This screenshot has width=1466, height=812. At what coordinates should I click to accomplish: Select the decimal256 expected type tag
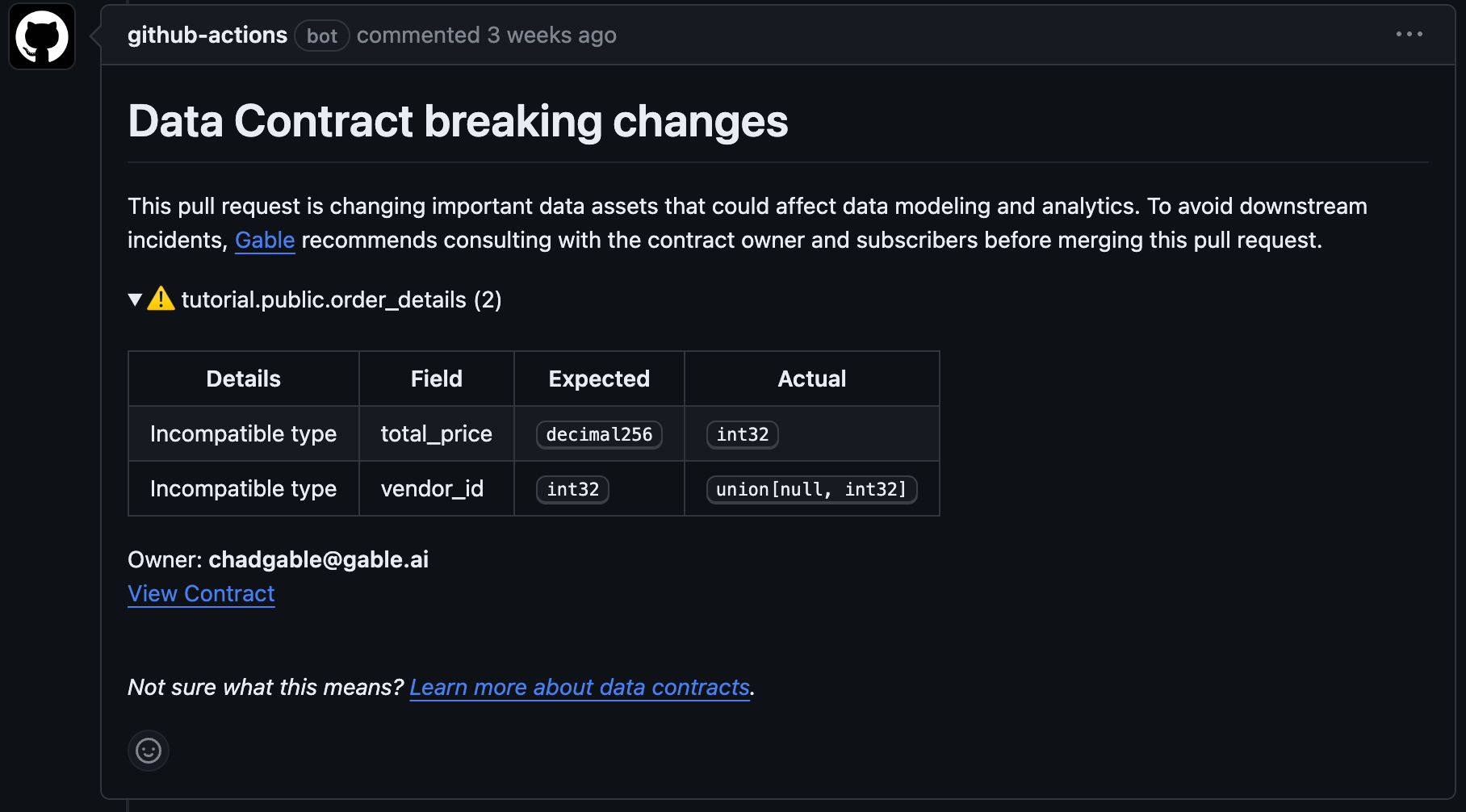coord(599,434)
